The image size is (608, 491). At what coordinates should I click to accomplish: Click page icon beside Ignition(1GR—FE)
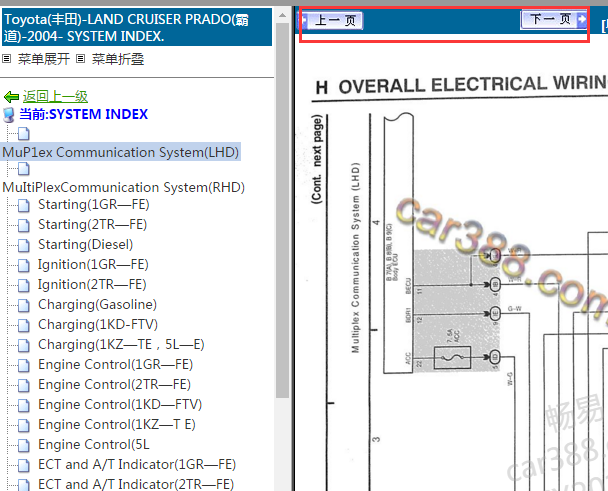coord(24,265)
